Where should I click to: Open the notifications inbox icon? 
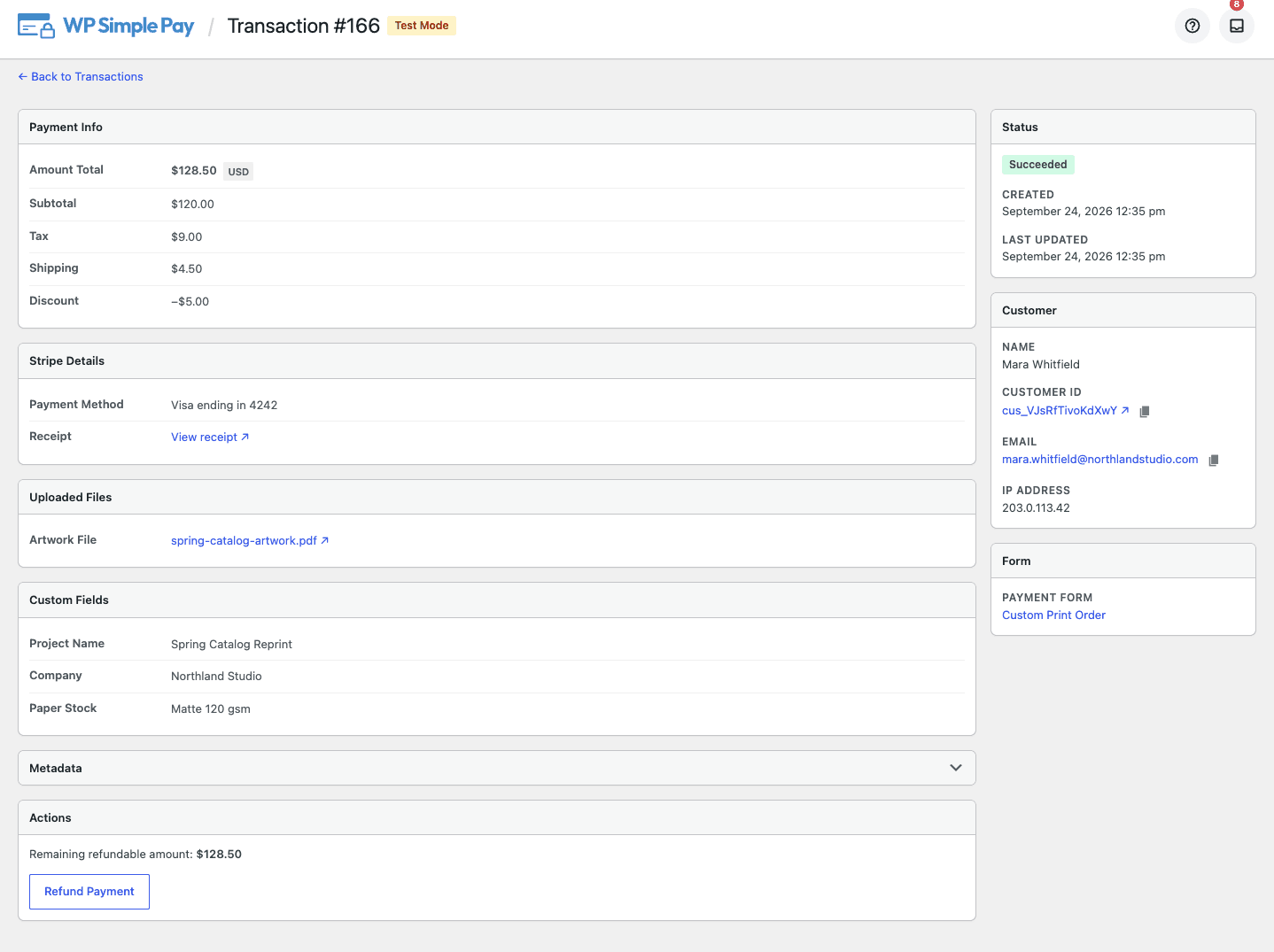click(x=1237, y=26)
